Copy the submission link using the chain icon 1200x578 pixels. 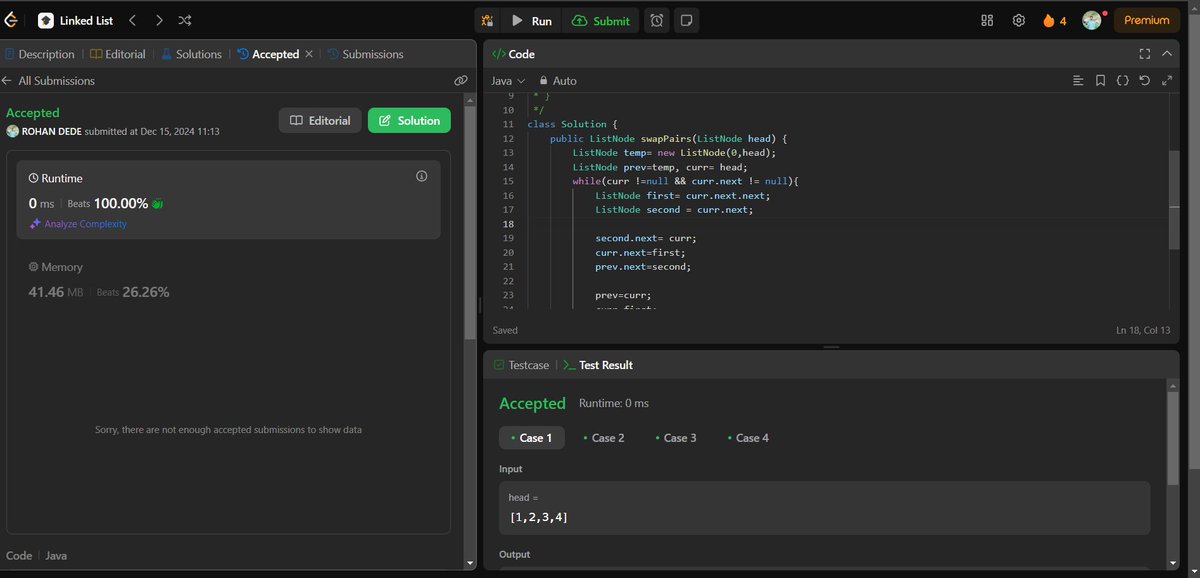[461, 80]
